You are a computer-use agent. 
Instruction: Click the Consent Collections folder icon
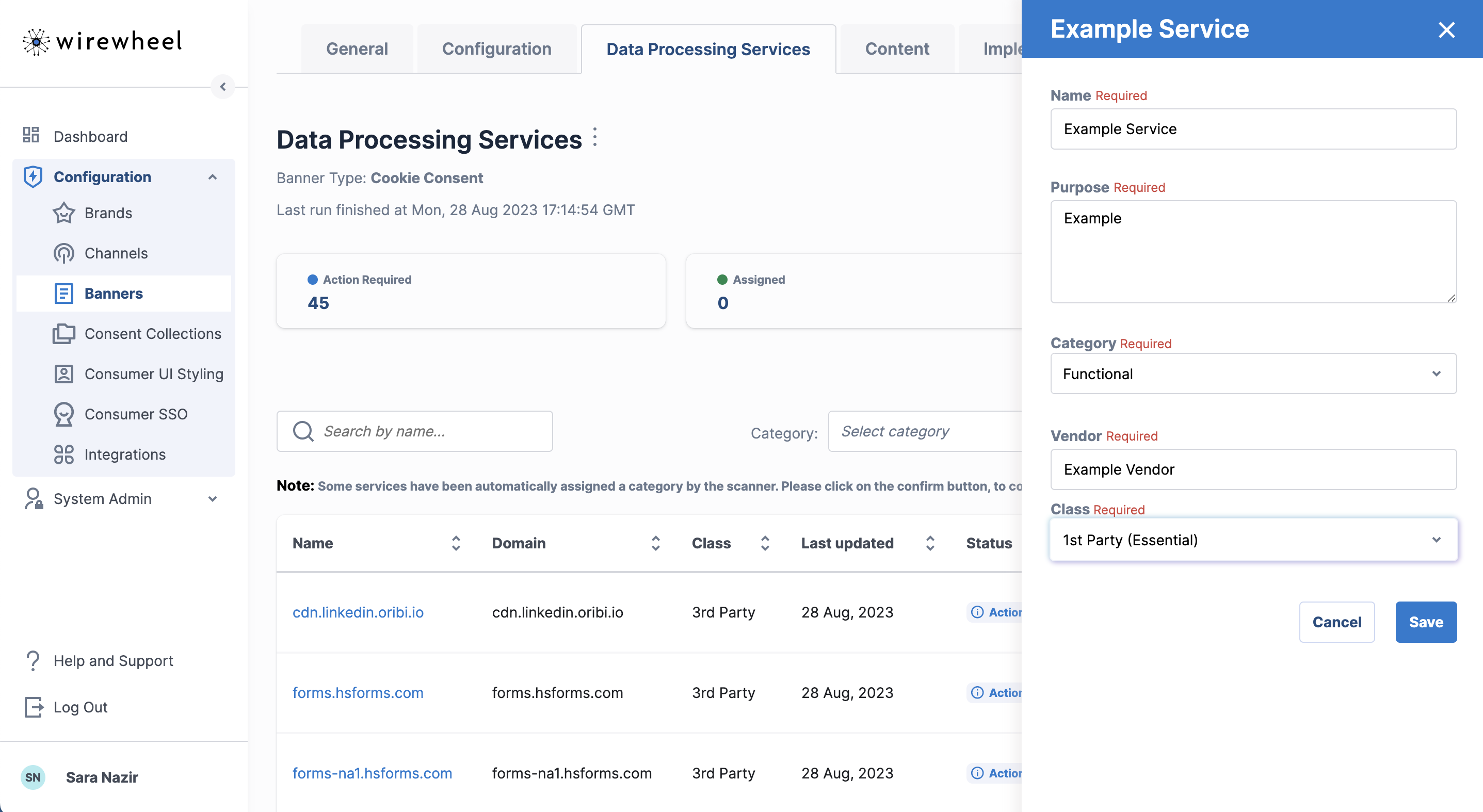pyautogui.click(x=63, y=334)
